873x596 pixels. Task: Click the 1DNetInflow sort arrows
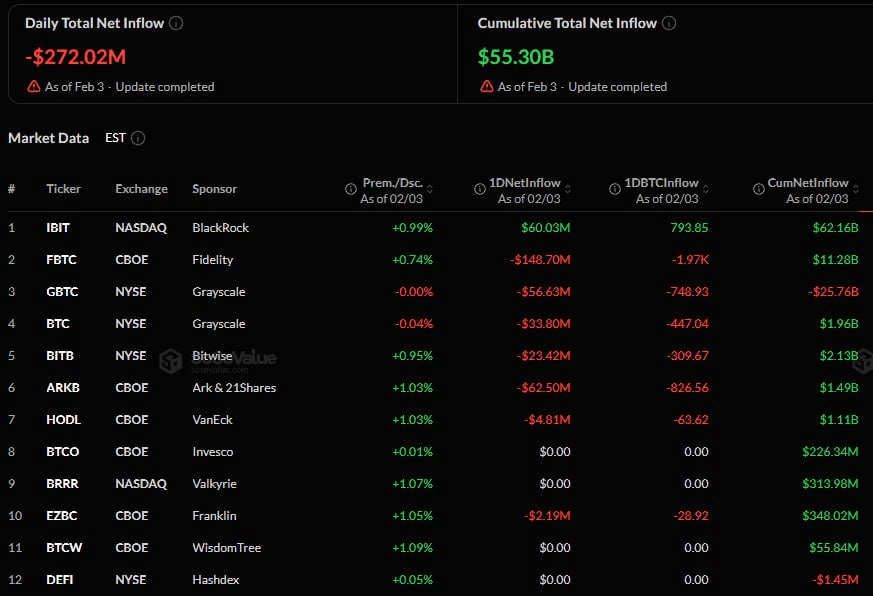point(568,187)
